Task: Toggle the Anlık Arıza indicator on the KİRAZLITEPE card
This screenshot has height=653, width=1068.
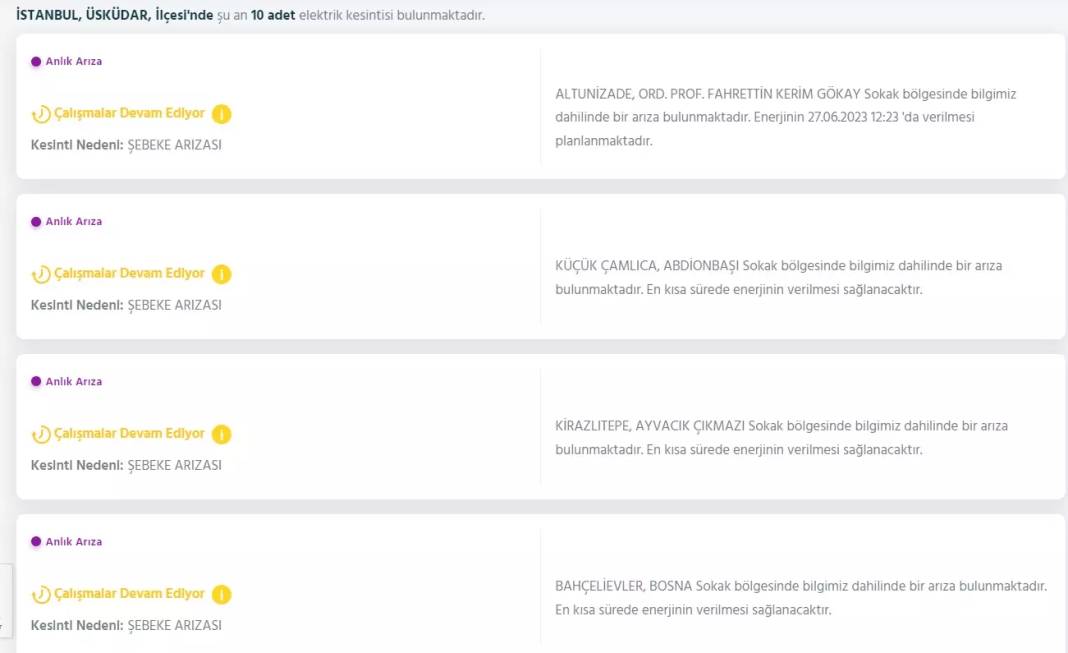Action: (35, 381)
